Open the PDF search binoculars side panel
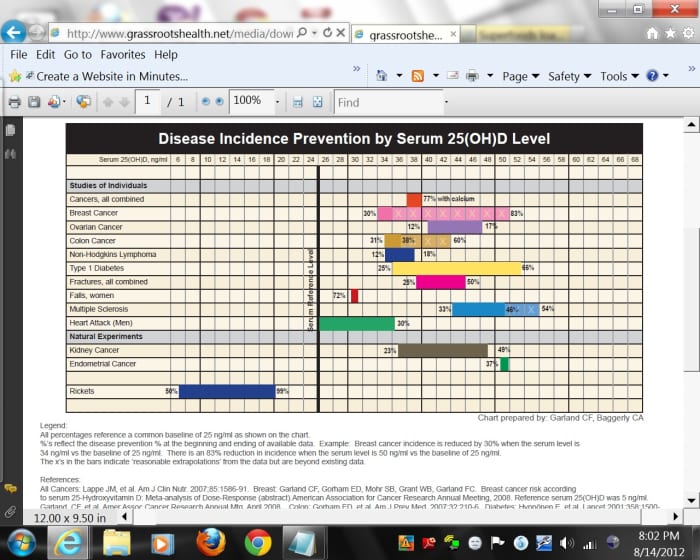Viewport: 700px width, 560px height. [x=10, y=155]
